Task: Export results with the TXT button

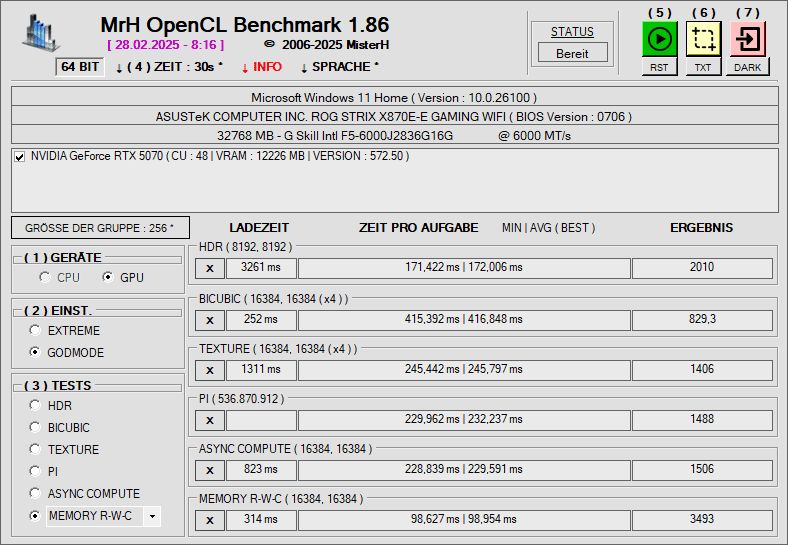Action: pyautogui.click(x=703, y=67)
